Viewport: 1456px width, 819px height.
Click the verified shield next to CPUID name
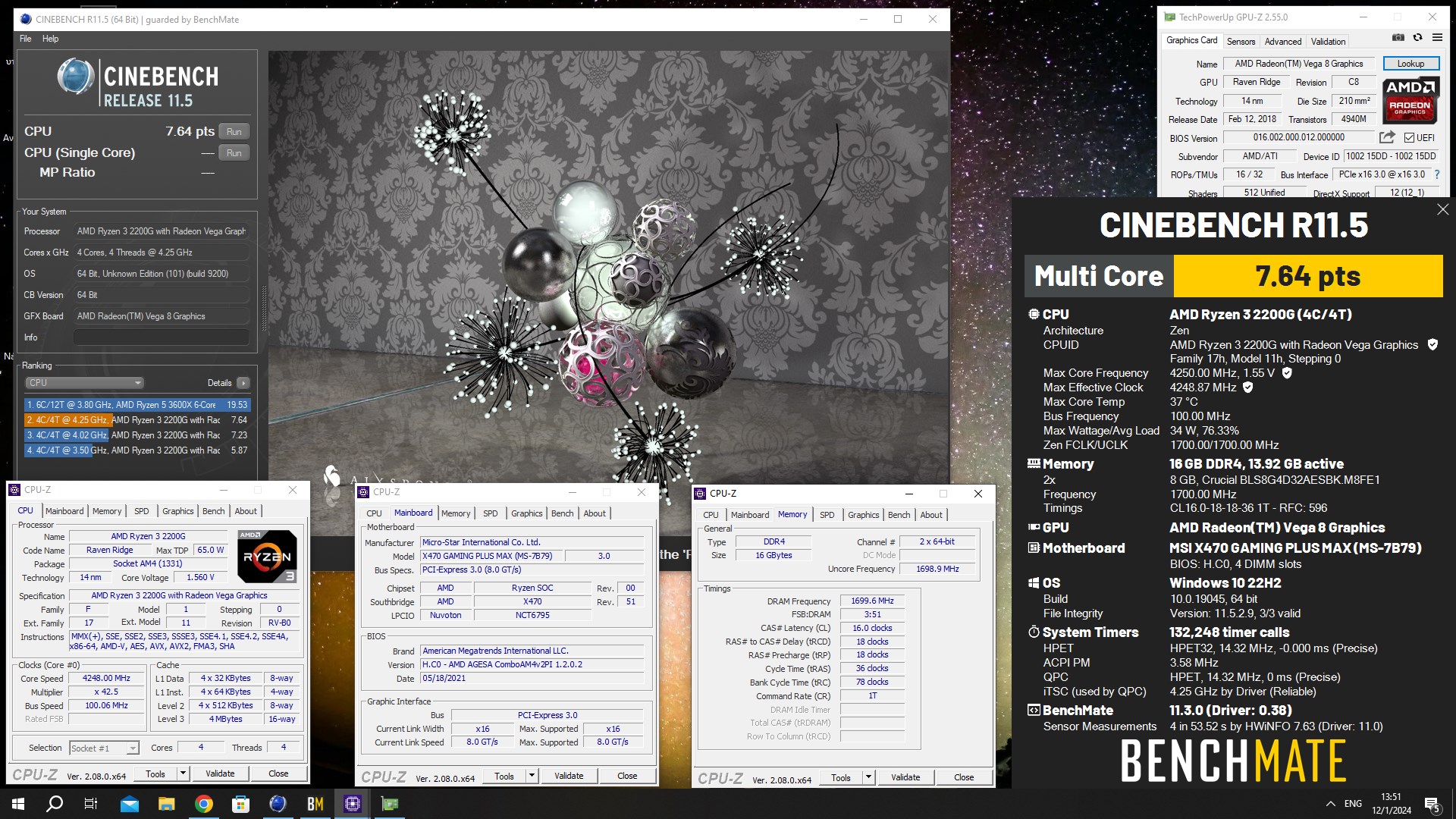[1432, 344]
